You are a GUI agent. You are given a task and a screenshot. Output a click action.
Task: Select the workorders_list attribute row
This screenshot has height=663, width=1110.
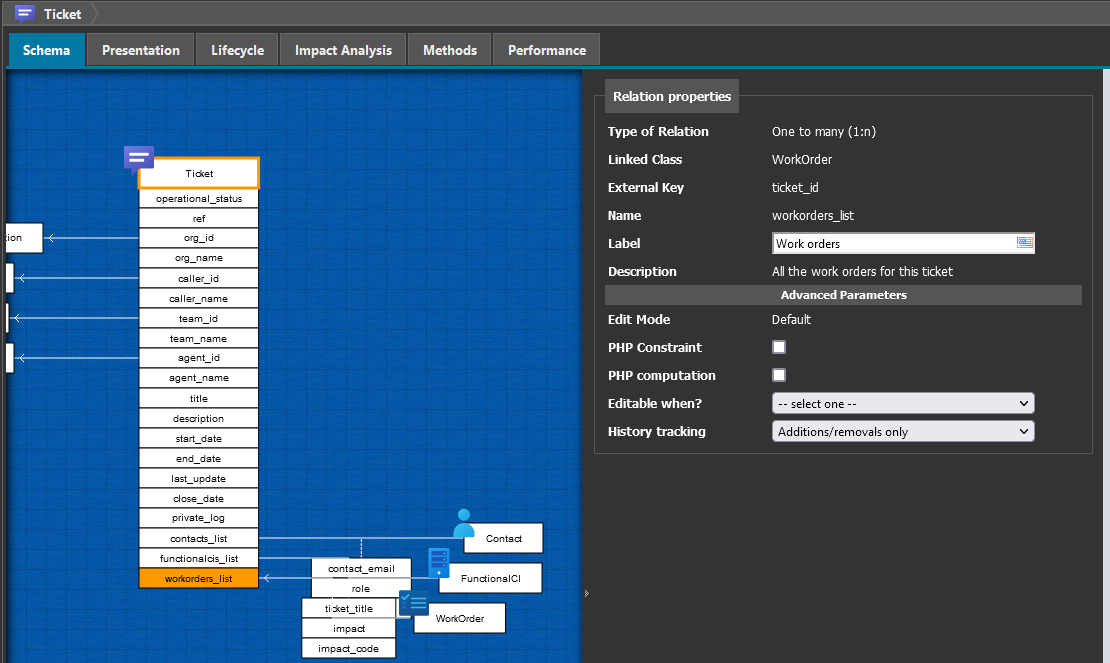(198, 578)
